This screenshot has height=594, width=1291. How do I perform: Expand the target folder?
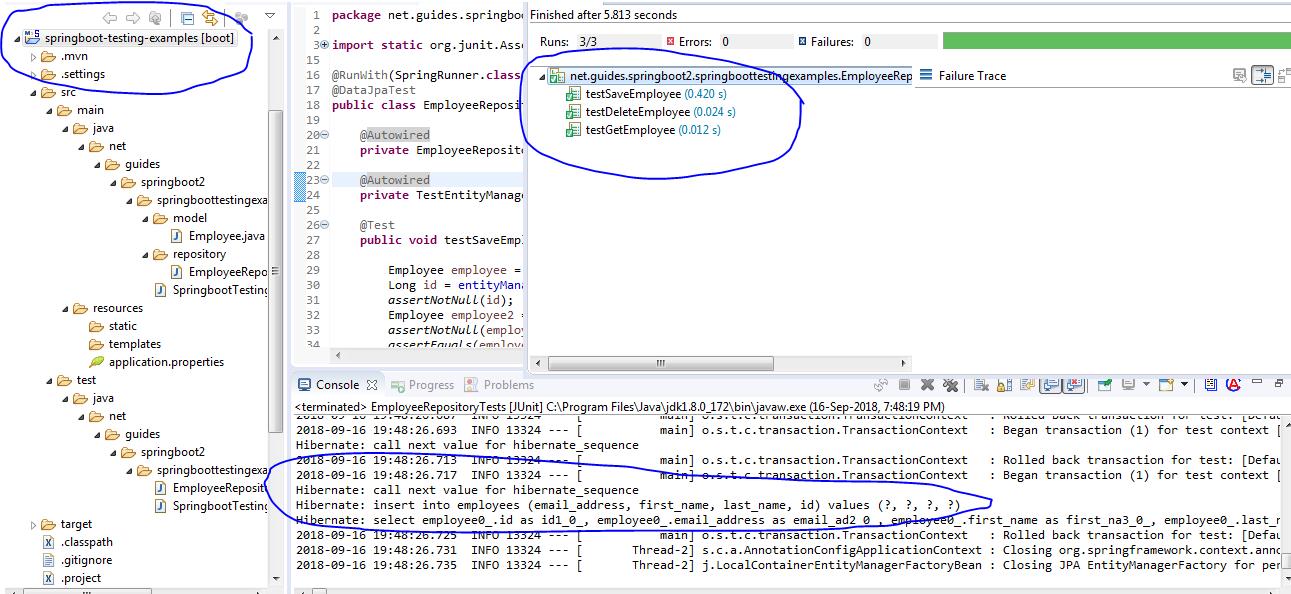(33, 523)
